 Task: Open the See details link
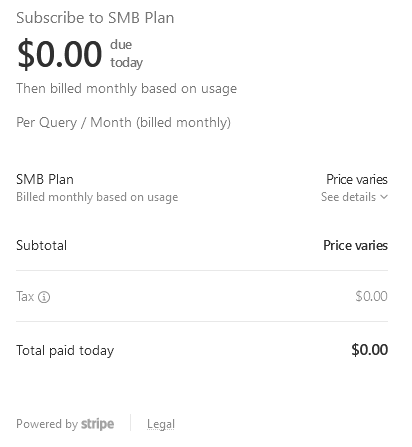[348, 197]
